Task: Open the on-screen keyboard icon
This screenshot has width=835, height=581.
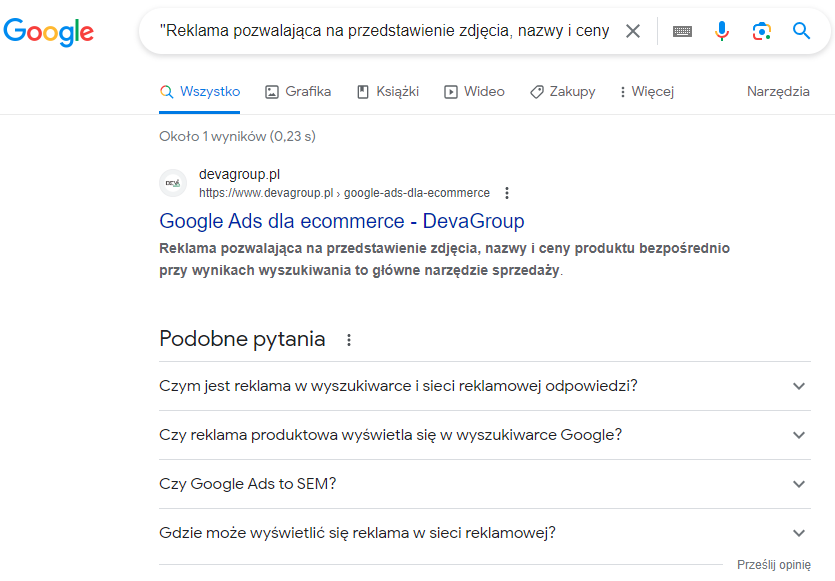Action: [x=682, y=31]
